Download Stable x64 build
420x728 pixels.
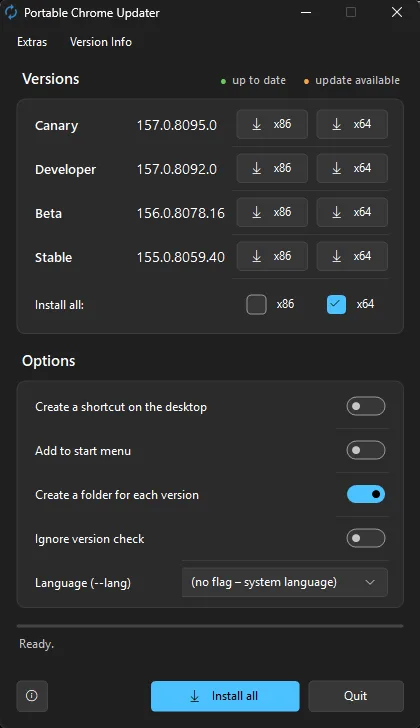point(352,256)
